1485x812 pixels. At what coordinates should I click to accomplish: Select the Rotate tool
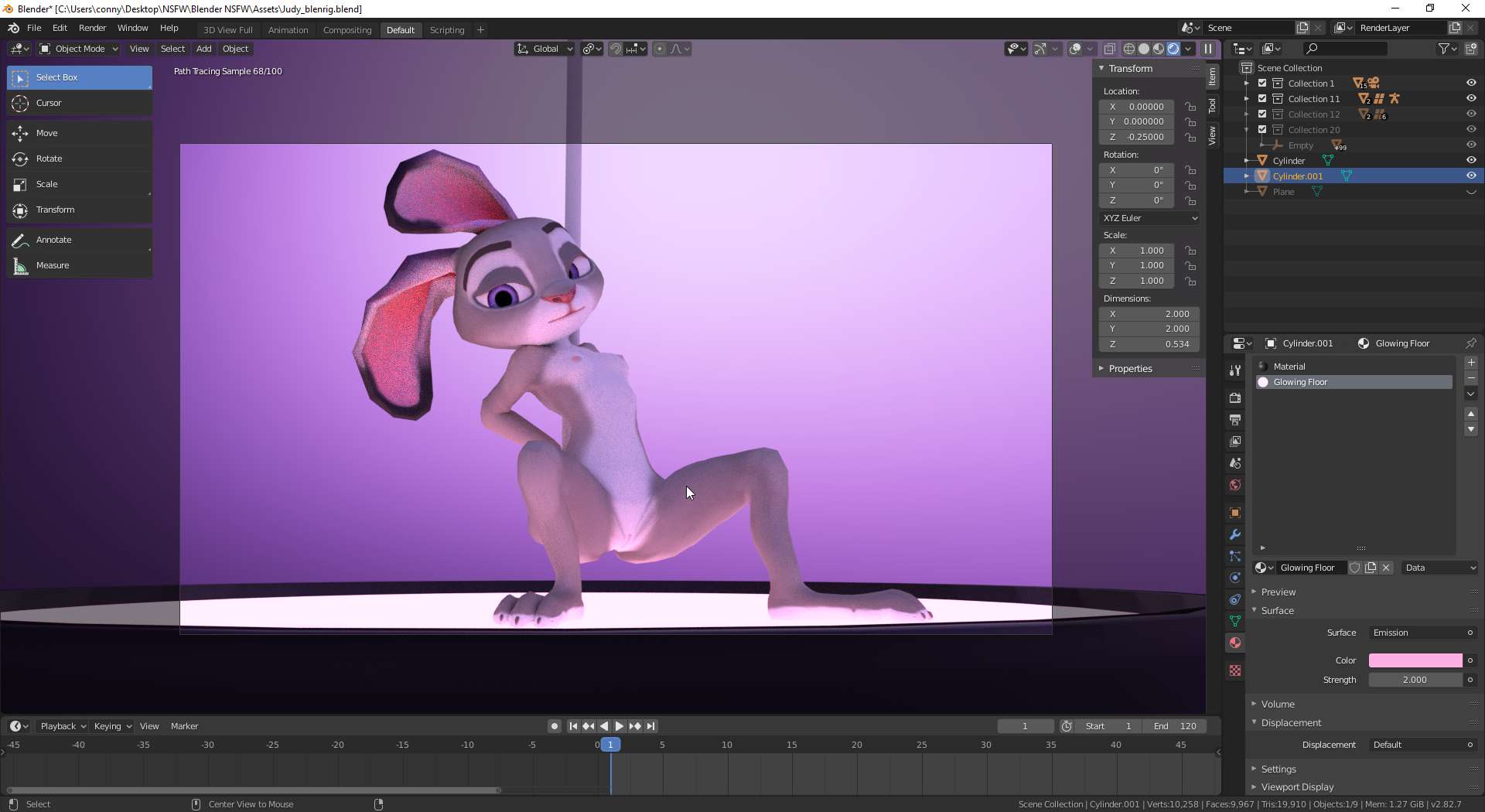coord(49,159)
